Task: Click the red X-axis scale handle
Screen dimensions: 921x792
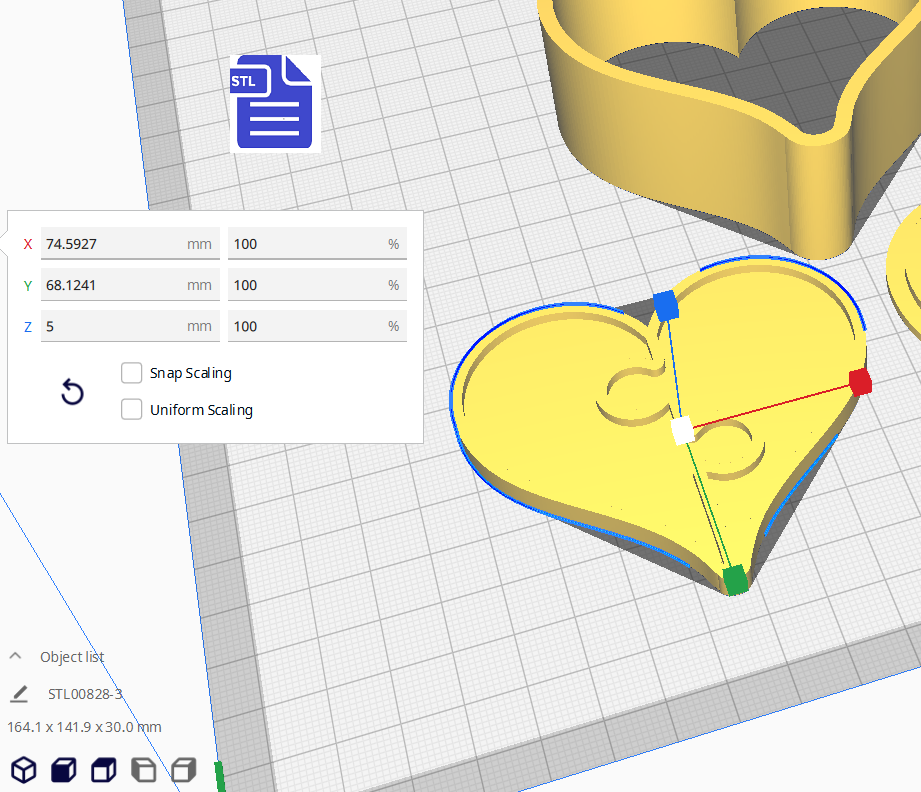Action: 861,381
